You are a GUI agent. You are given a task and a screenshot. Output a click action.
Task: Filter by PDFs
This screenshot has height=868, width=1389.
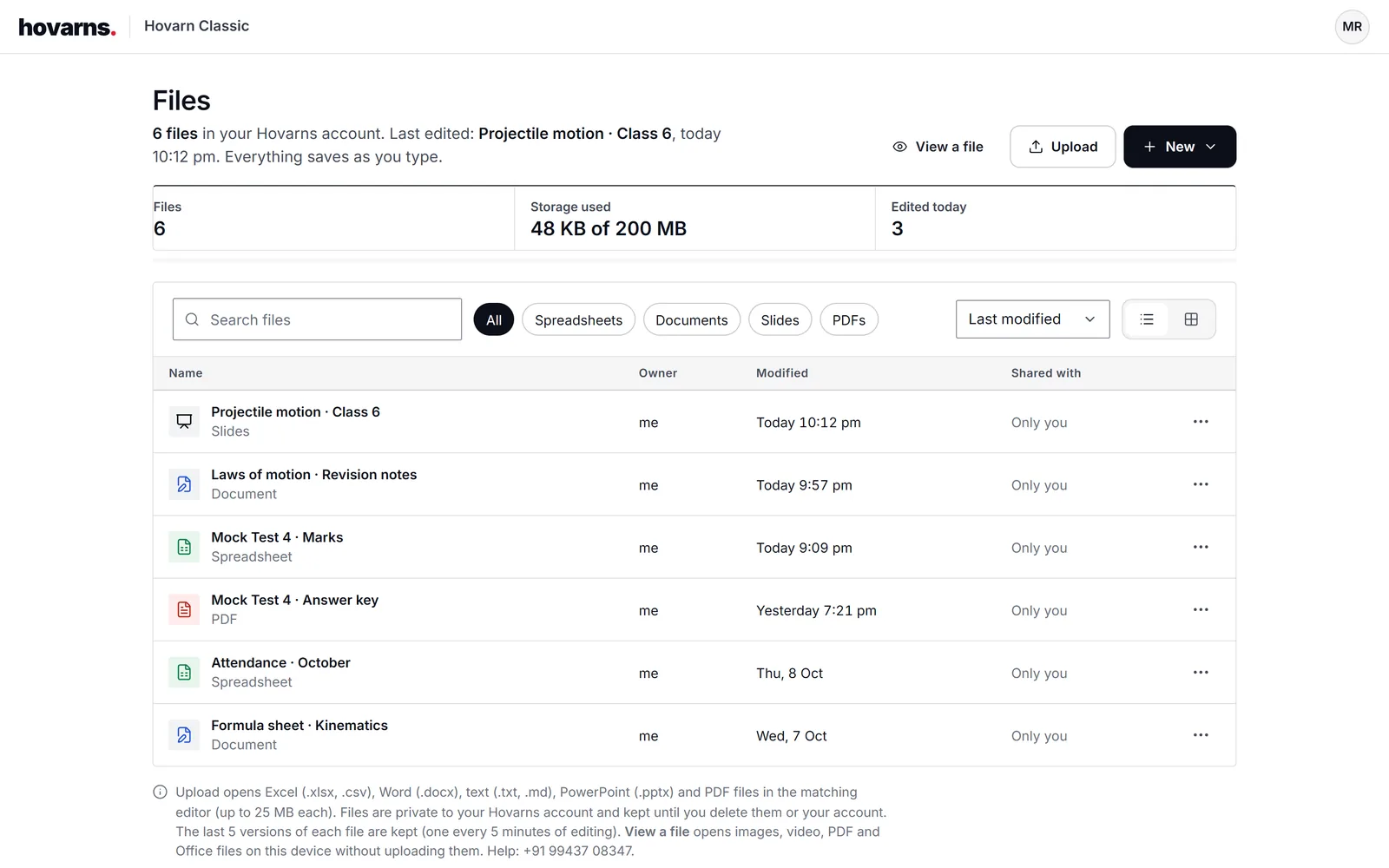pos(849,319)
